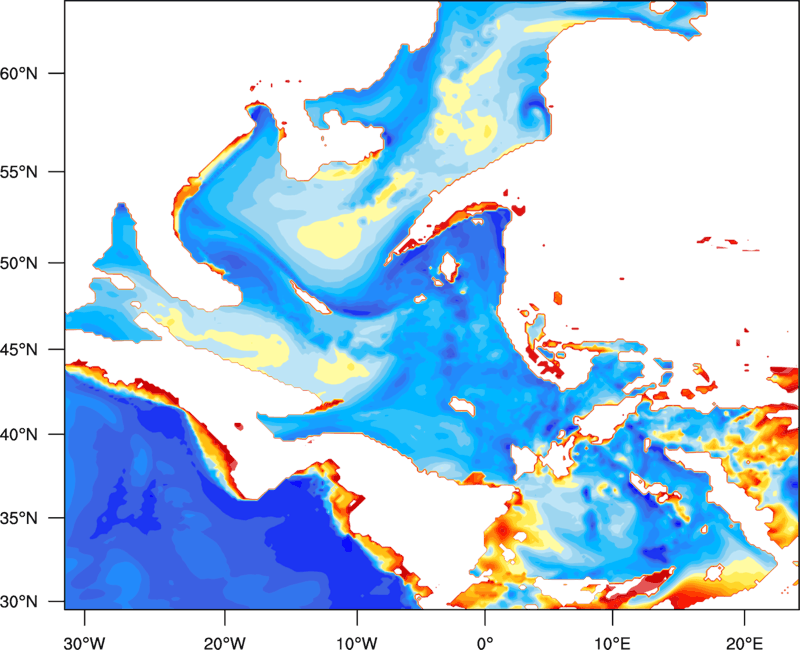
Task: Click the 50°N latitude label
Action: [x=19, y=263]
